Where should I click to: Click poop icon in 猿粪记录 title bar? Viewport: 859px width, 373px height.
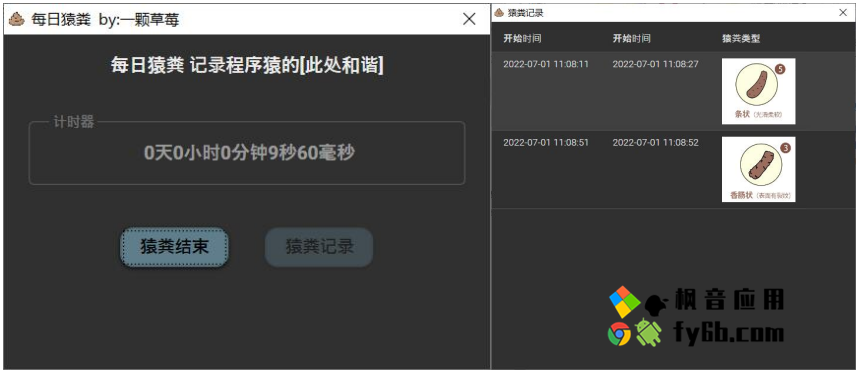pyautogui.click(x=499, y=13)
